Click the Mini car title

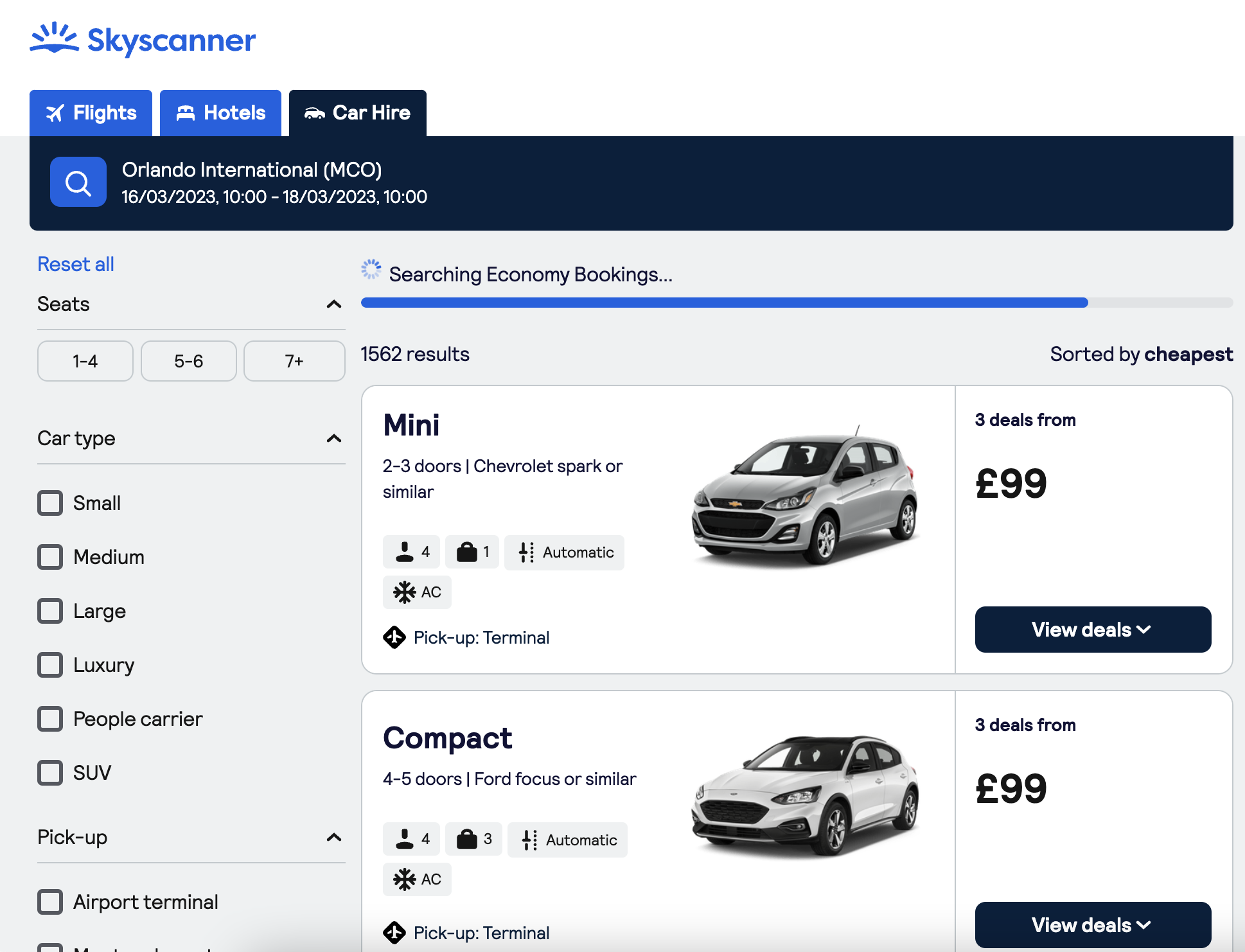(x=411, y=425)
